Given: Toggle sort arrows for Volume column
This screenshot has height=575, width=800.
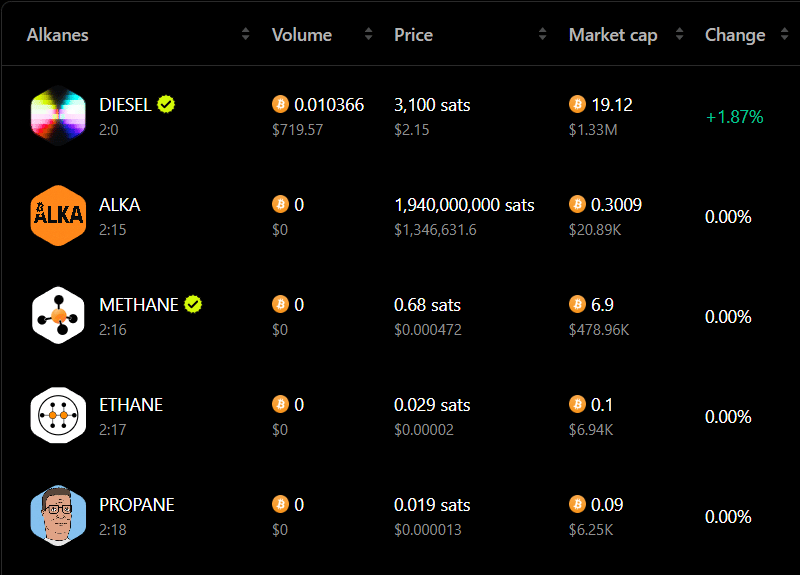Looking at the screenshot, I should click(368, 34).
